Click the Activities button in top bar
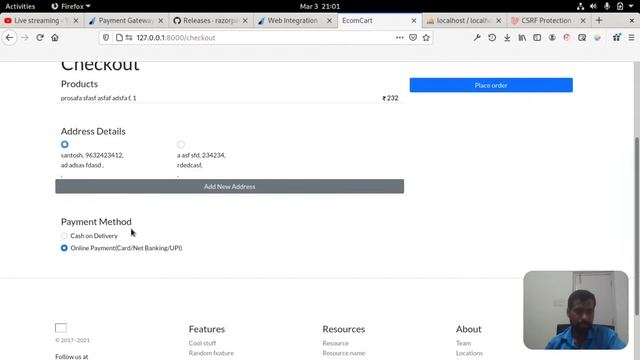This screenshot has width=640, height=360. [20, 6]
